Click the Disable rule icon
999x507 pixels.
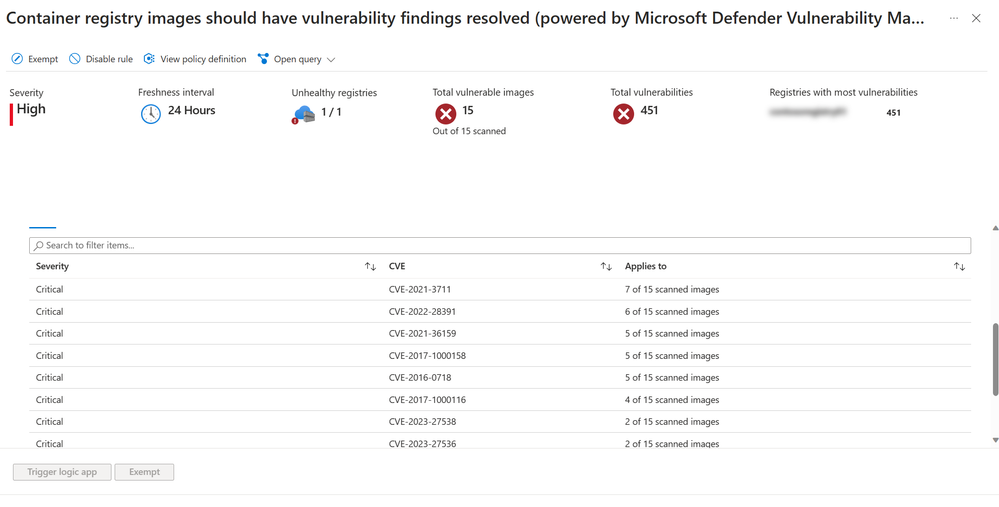pyautogui.click(x=75, y=59)
